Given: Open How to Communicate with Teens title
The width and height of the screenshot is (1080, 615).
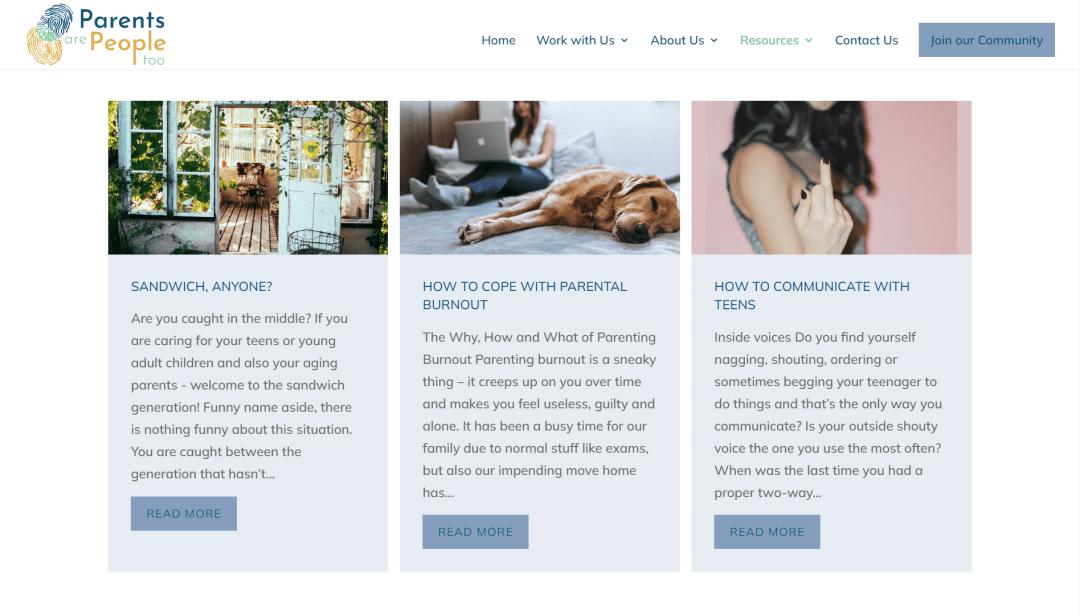Looking at the screenshot, I should pyautogui.click(x=812, y=295).
